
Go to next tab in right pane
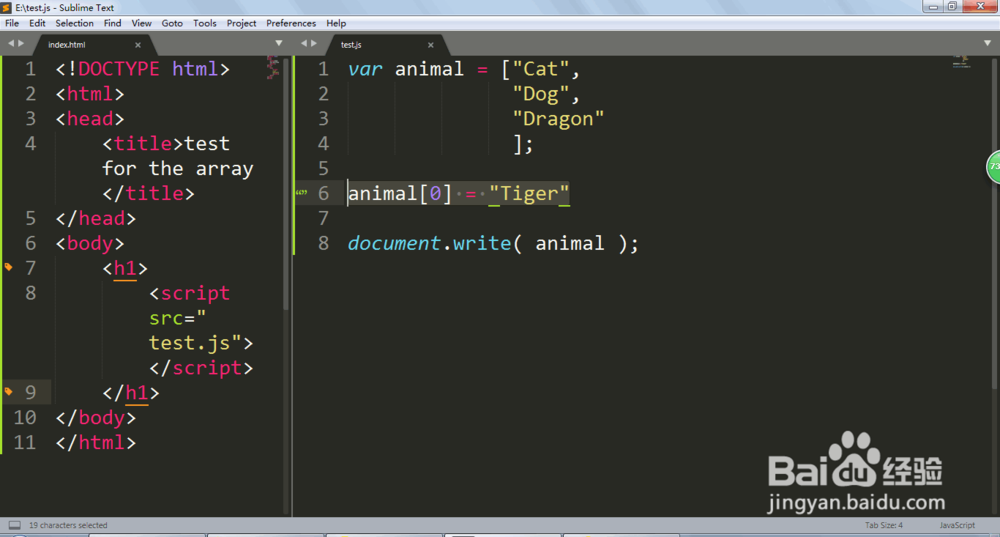(313, 43)
